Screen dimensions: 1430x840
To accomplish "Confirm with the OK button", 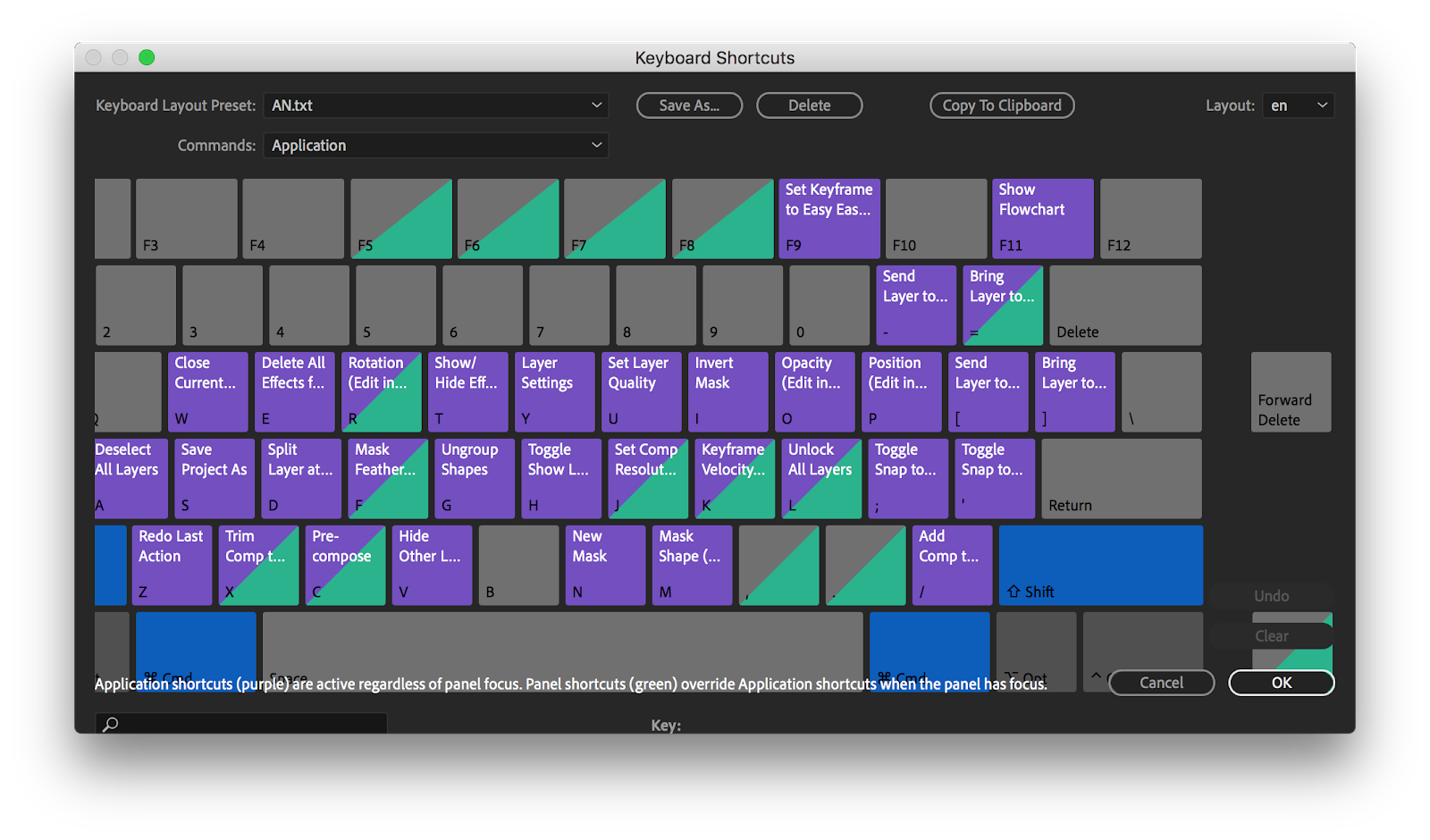I will point(1281,683).
